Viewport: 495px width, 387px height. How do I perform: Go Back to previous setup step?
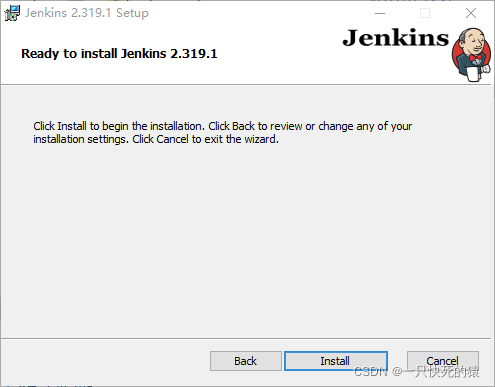point(246,361)
